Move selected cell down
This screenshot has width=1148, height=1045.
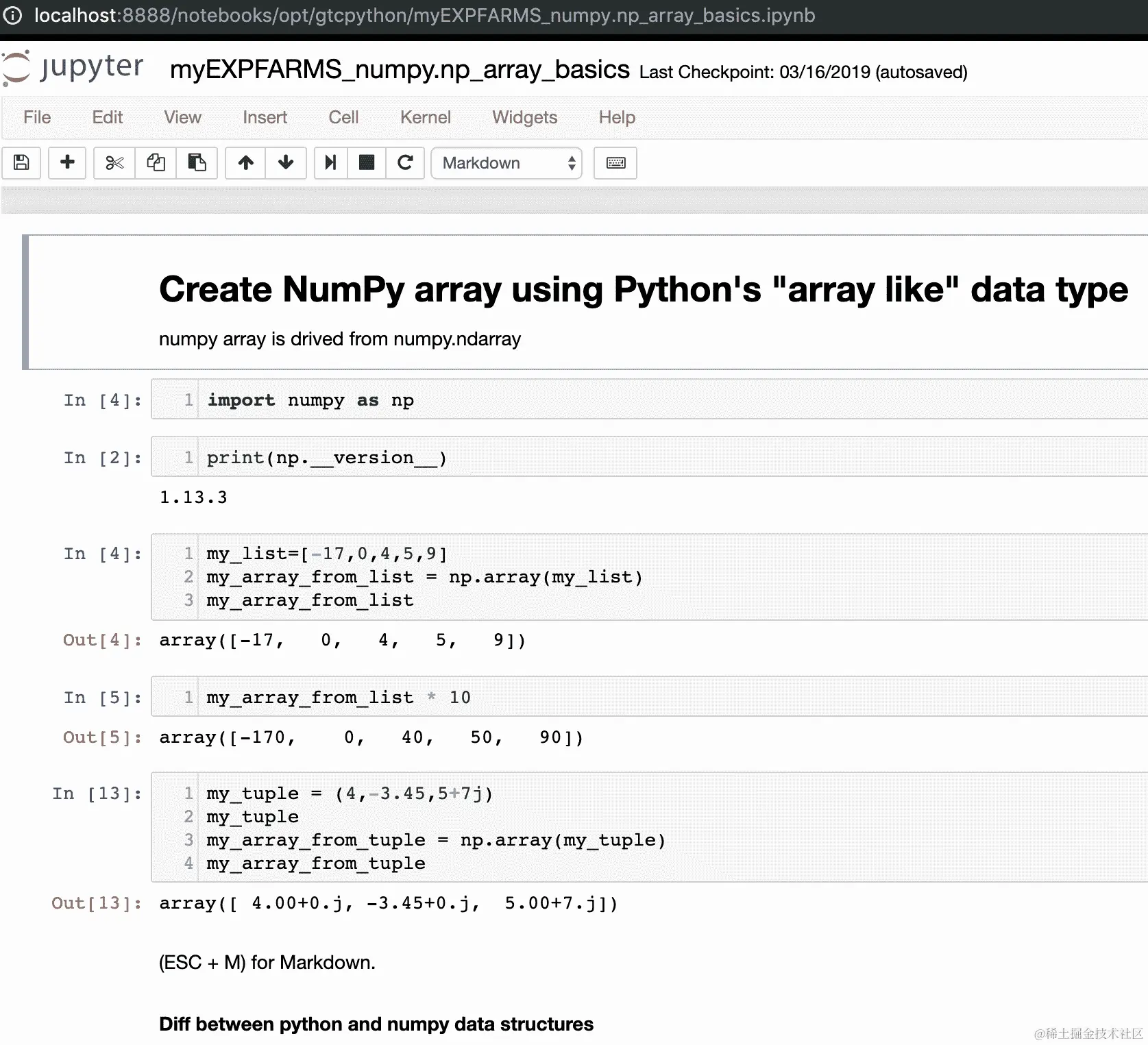coord(286,163)
